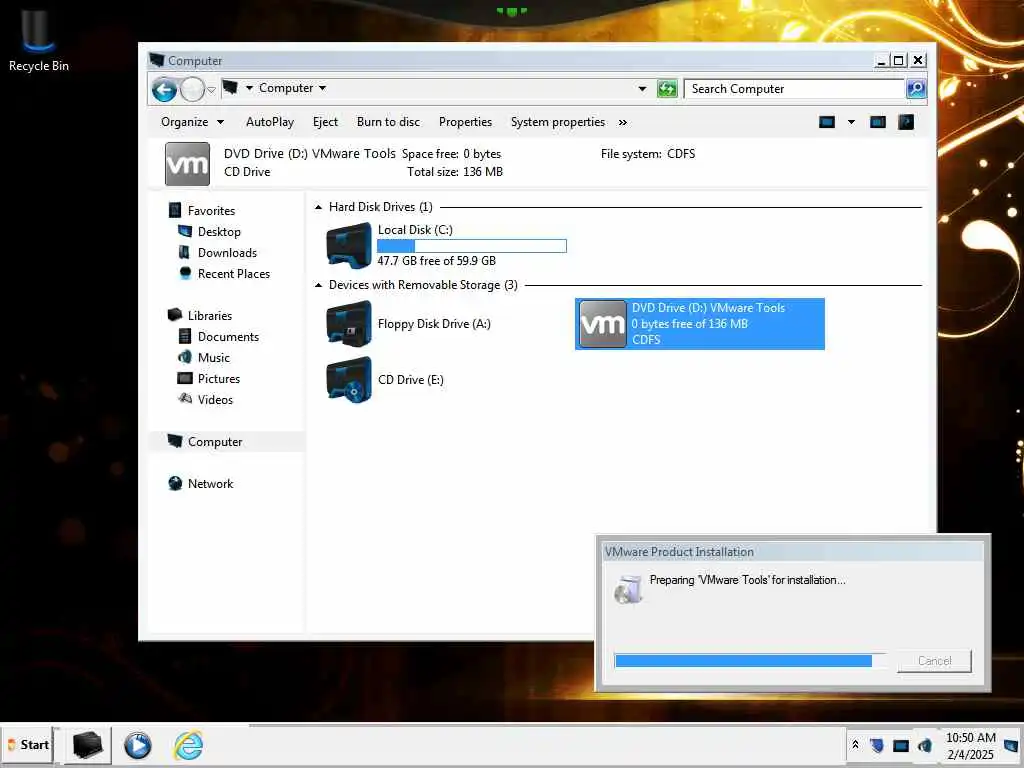Collapse the Hard Disk Drives group
Screen dimensions: 1024x768
[x=318, y=207]
